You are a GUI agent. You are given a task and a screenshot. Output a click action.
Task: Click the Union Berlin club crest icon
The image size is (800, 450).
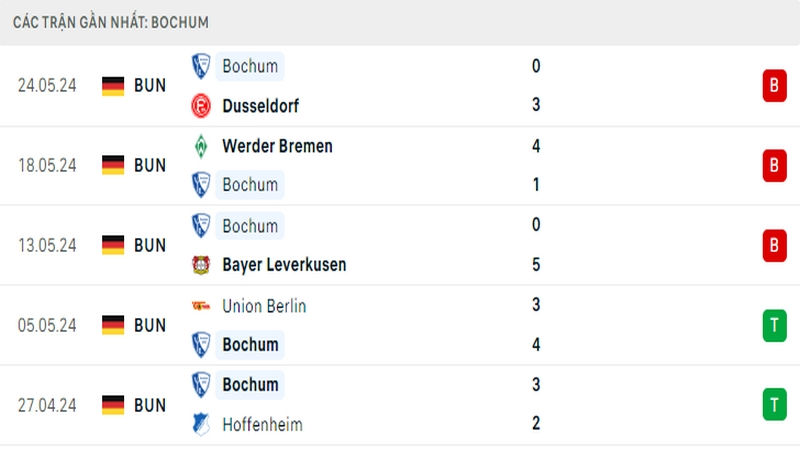tap(201, 306)
